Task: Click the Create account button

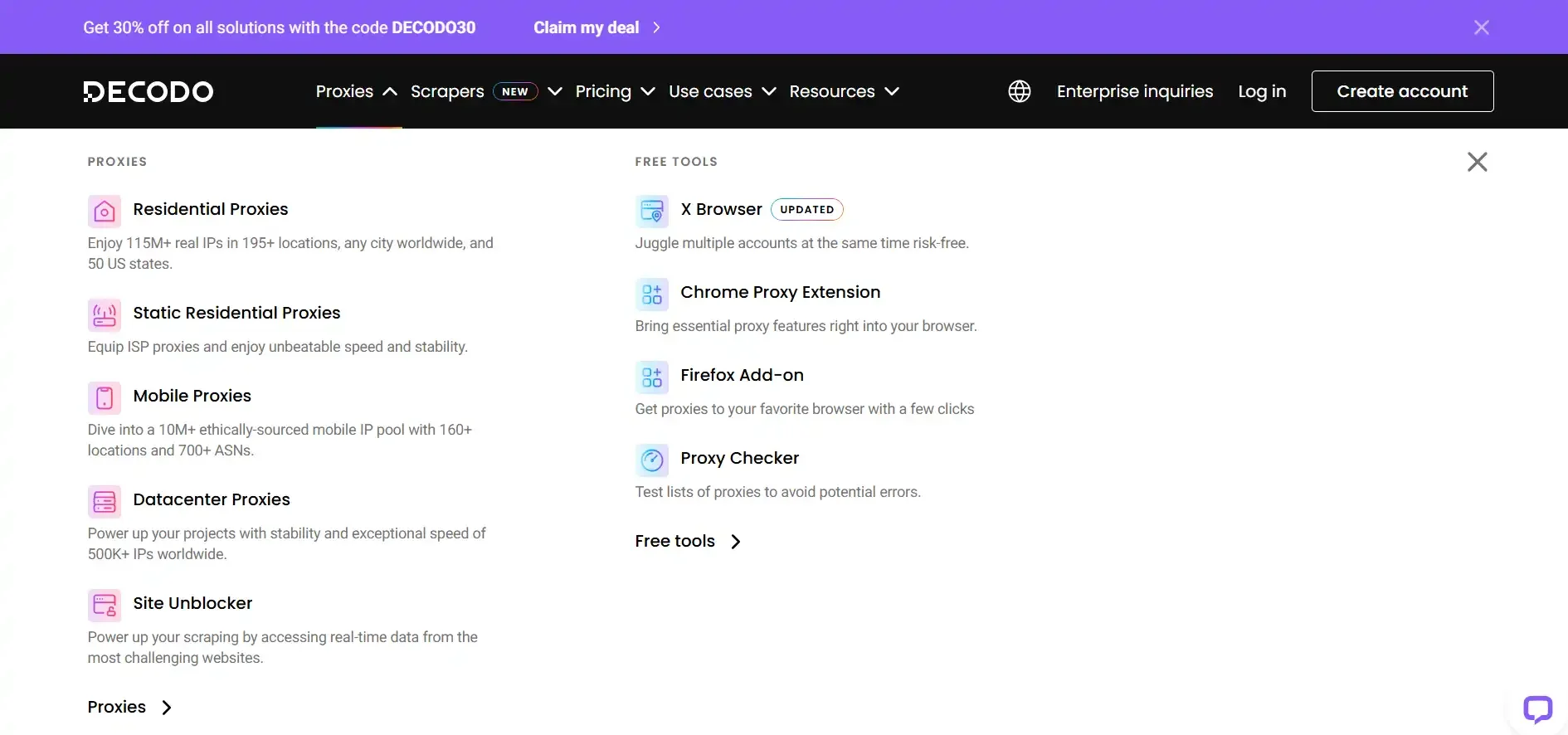Action: pyautogui.click(x=1402, y=91)
